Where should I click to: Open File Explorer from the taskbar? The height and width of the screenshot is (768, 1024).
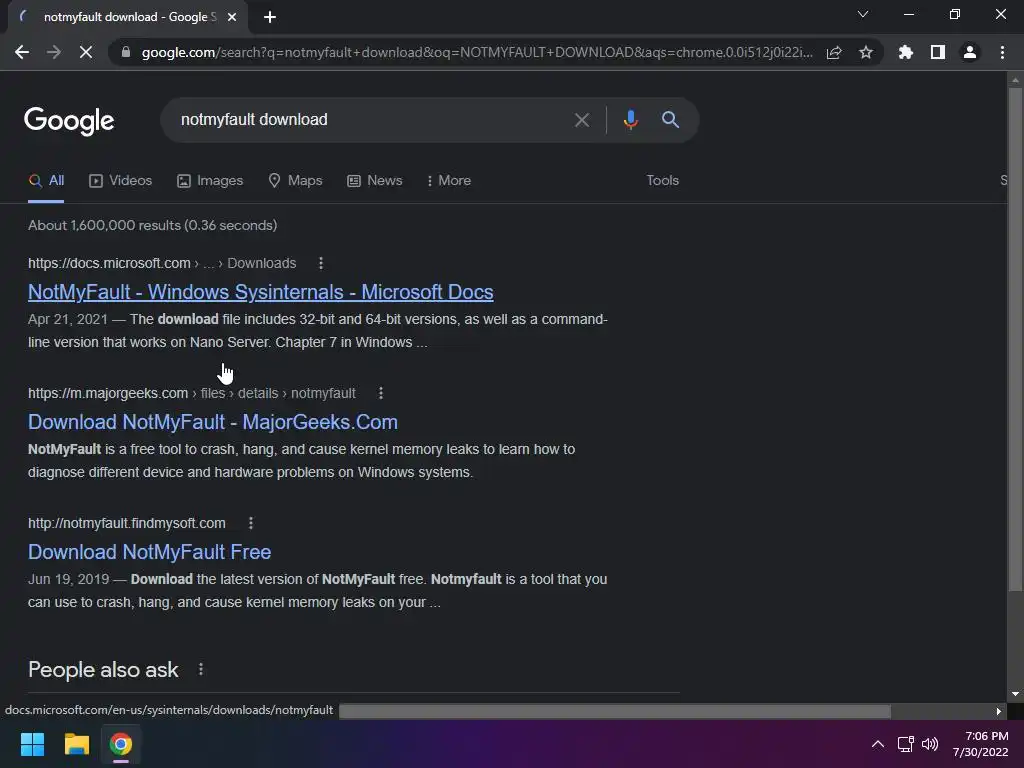click(x=76, y=744)
